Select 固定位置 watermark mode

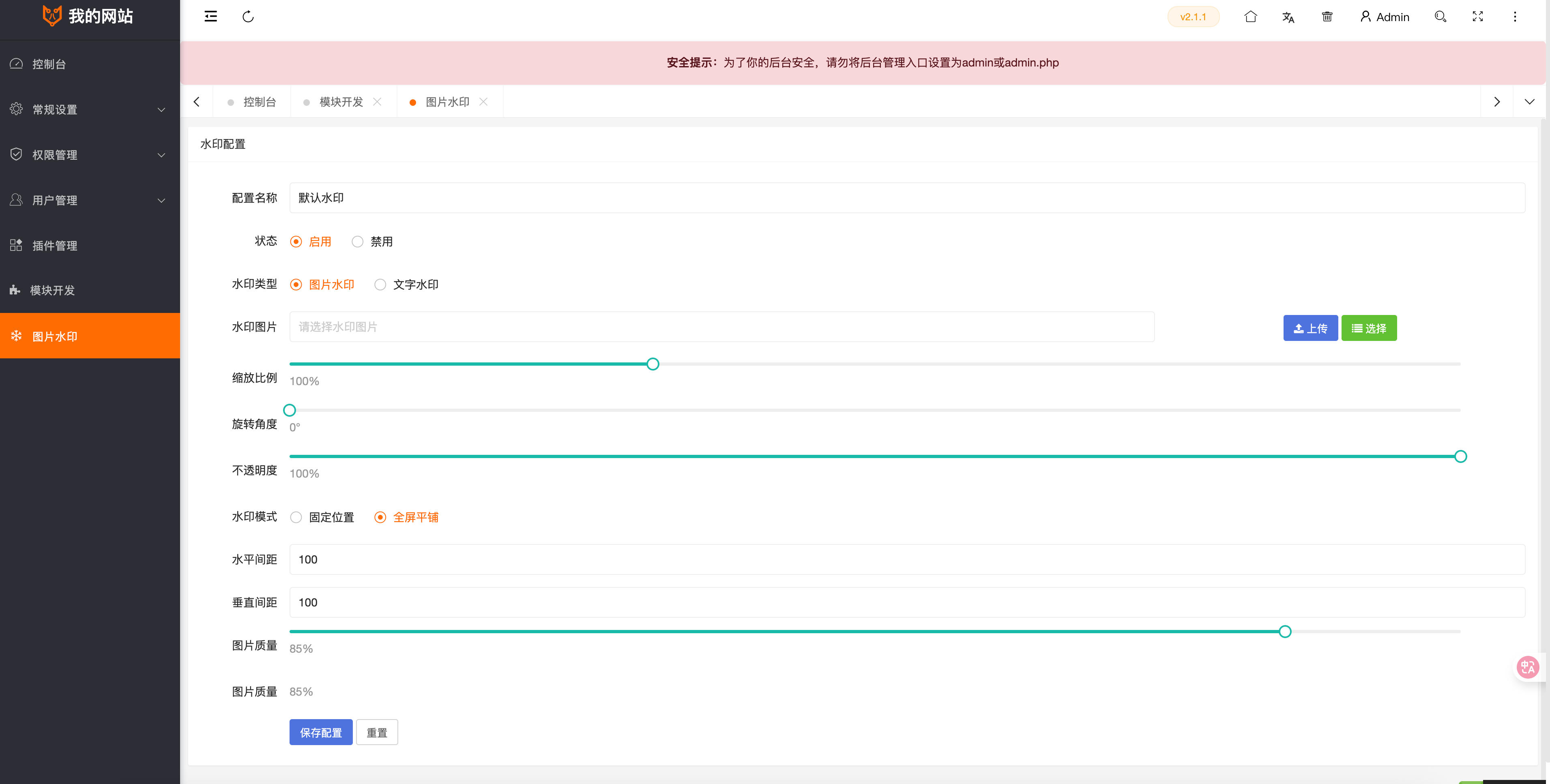tap(296, 517)
